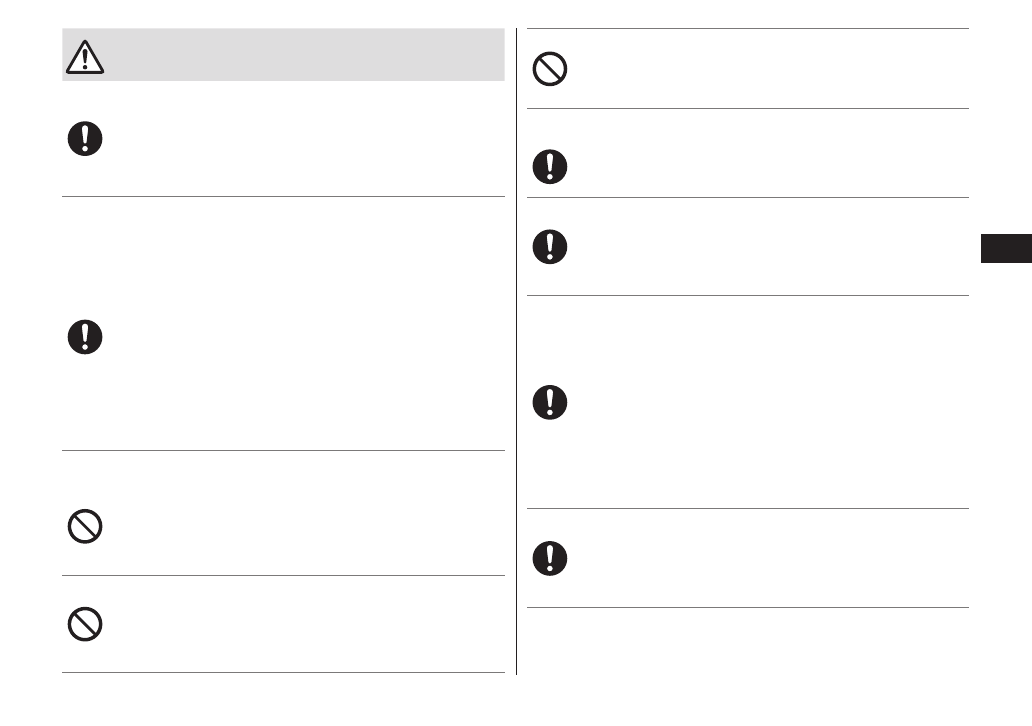Click the prohibition icon atop the right column

point(549,68)
